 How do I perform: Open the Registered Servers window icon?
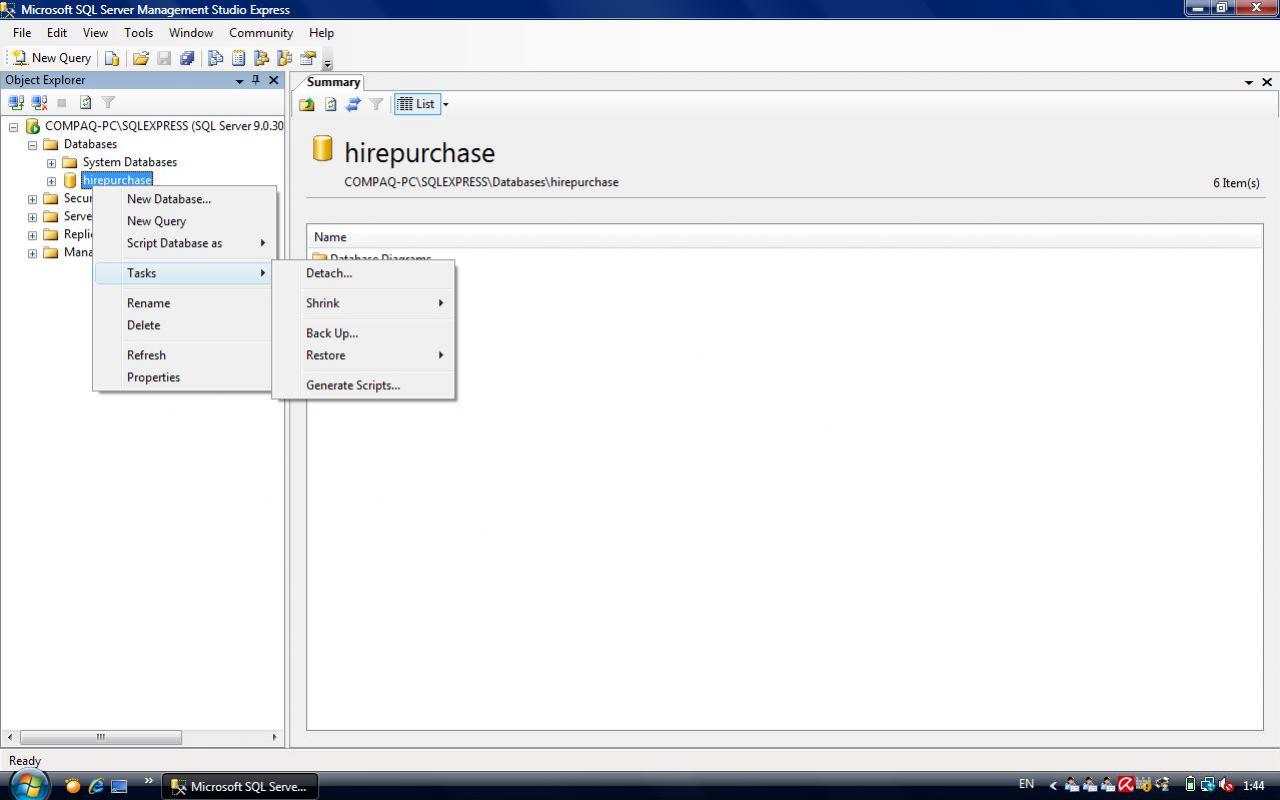[215, 58]
